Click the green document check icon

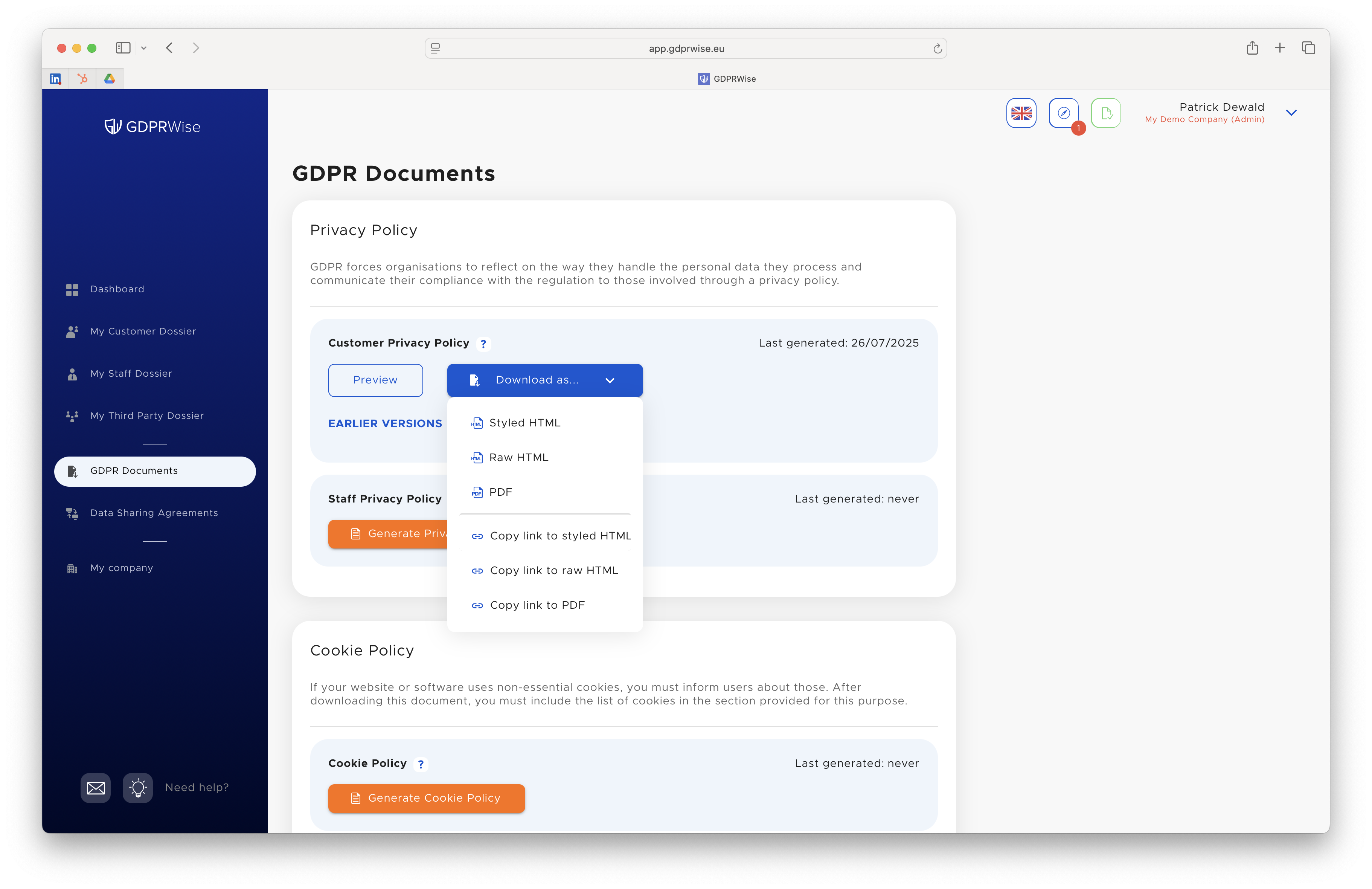click(x=1106, y=113)
